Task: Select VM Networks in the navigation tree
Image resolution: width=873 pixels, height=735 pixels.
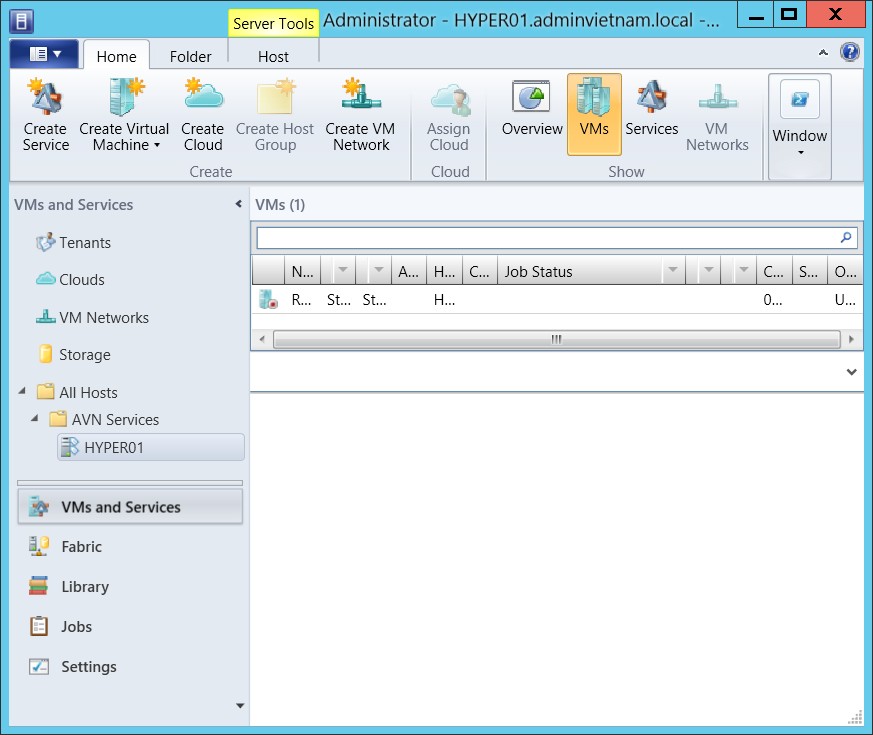Action: tap(92, 317)
